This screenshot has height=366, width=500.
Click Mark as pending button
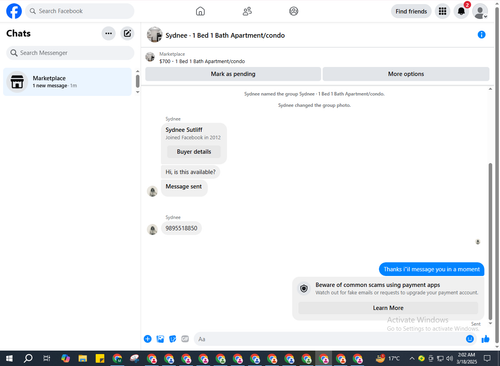coord(233,74)
